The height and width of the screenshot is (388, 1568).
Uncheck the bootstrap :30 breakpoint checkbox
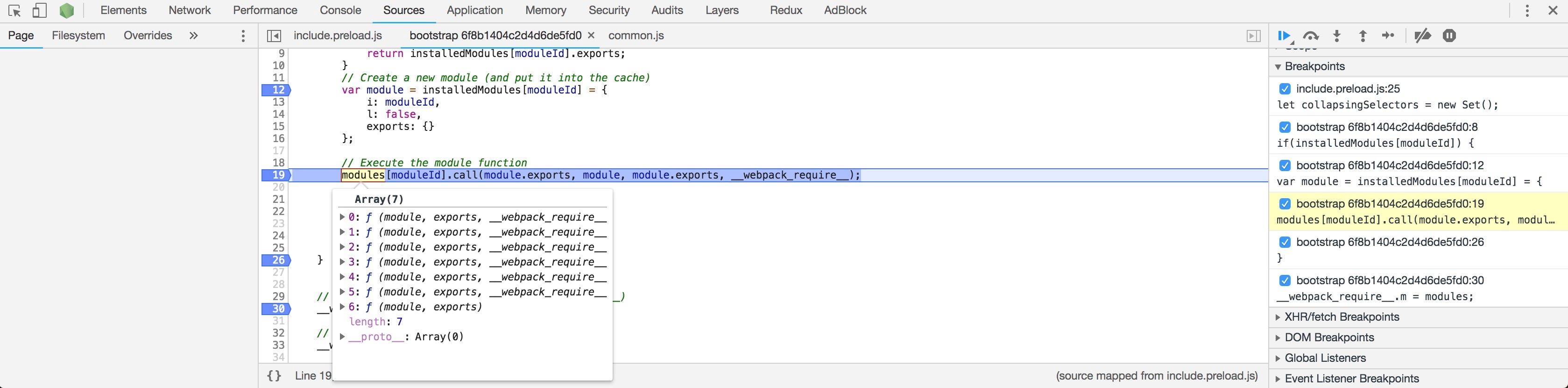[x=1285, y=281]
